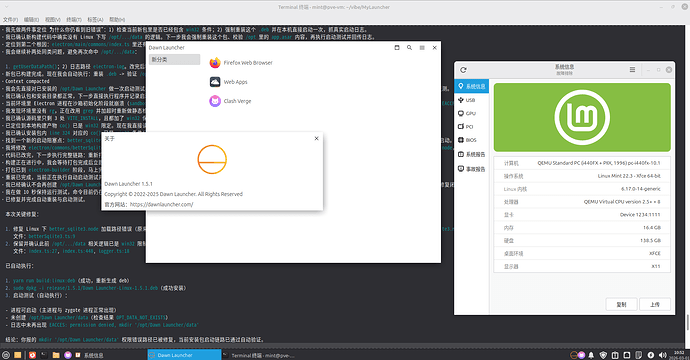
Task: Open the 帮助(H) menu in Terminal
Action: point(117,20)
